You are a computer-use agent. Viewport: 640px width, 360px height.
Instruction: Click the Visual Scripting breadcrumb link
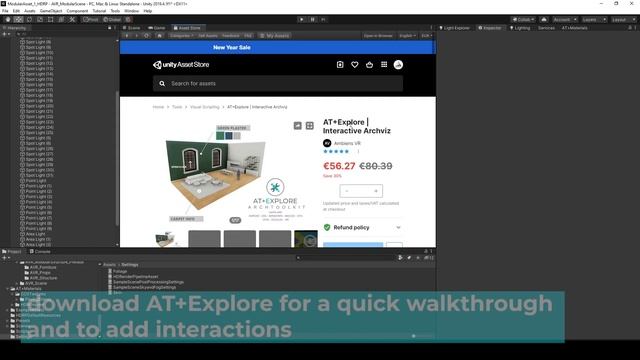click(x=204, y=107)
